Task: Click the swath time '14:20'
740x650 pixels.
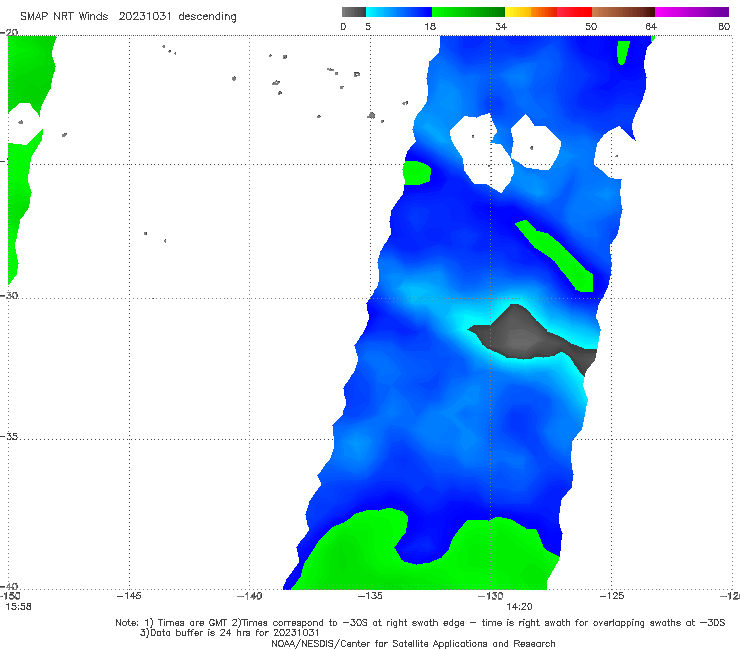Action: pyautogui.click(x=519, y=607)
